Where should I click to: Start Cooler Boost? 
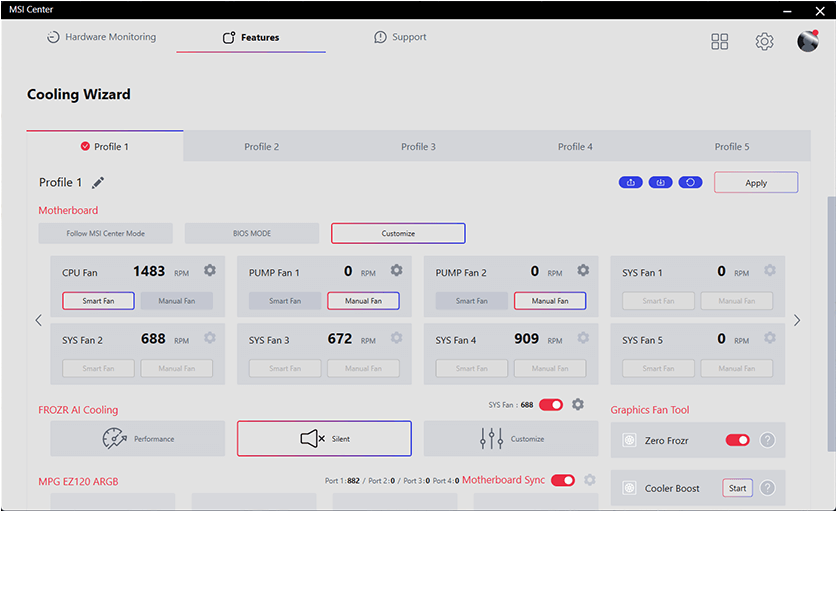(737, 488)
